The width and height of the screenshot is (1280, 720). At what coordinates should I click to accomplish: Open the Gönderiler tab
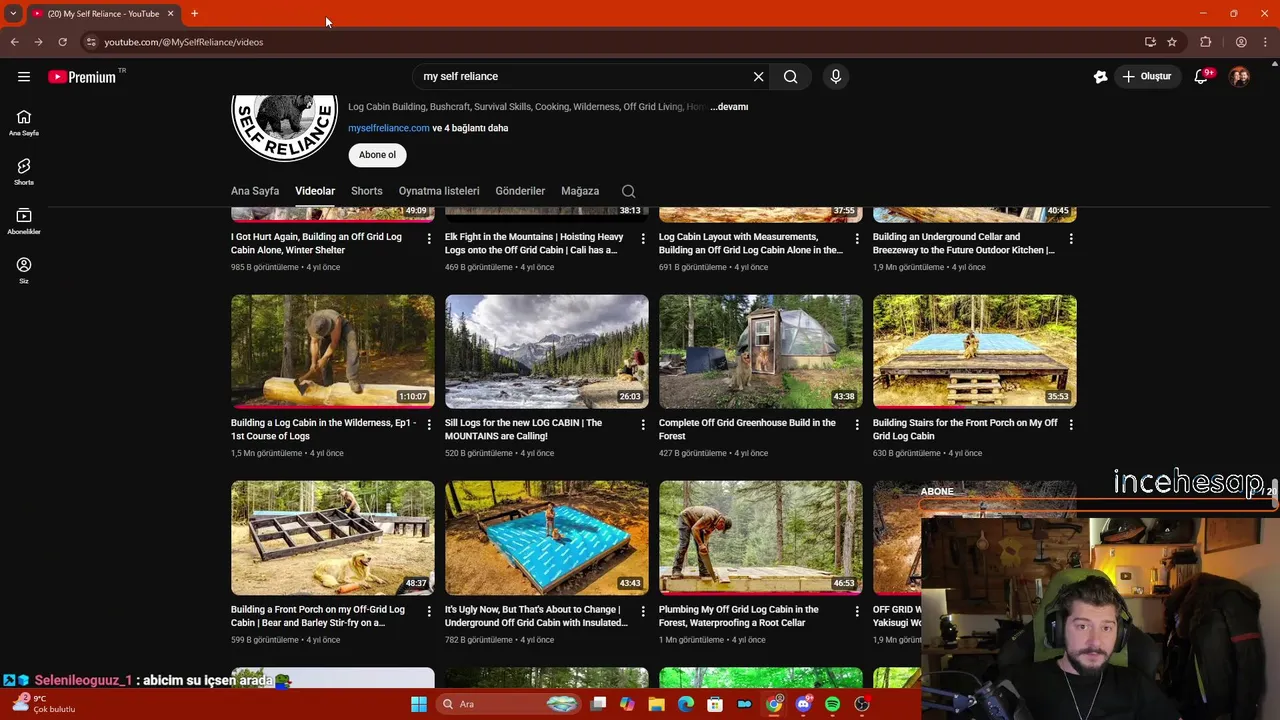(x=520, y=191)
